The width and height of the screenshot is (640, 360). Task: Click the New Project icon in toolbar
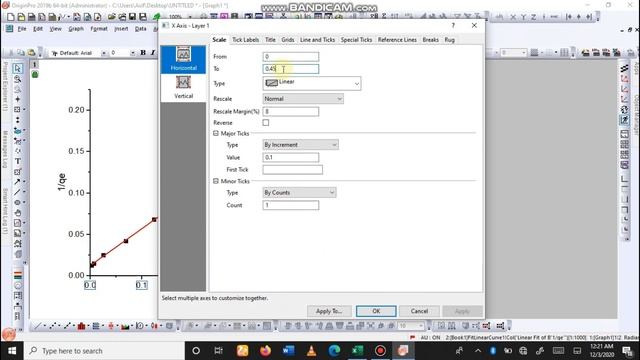pyautogui.click(x=11, y=17)
